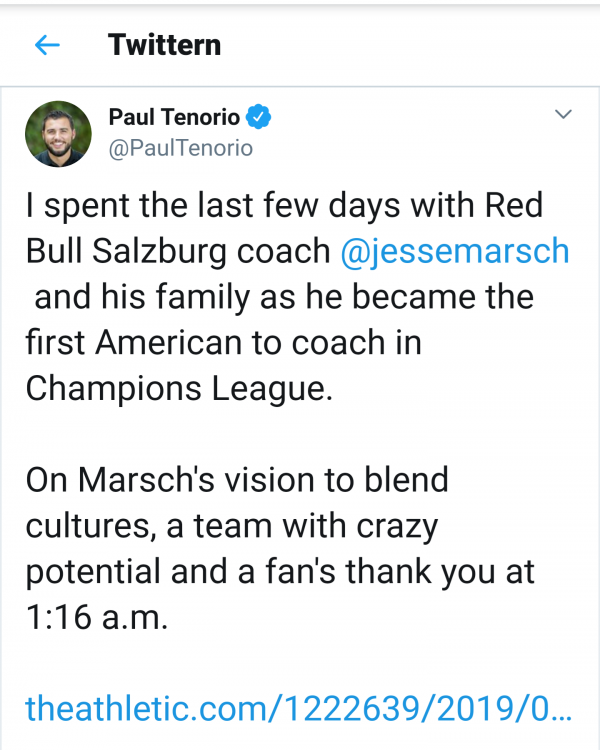The height and width of the screenshot is (750, 600).
Task: Select the first tweet paragraph text
Action: 298,297
